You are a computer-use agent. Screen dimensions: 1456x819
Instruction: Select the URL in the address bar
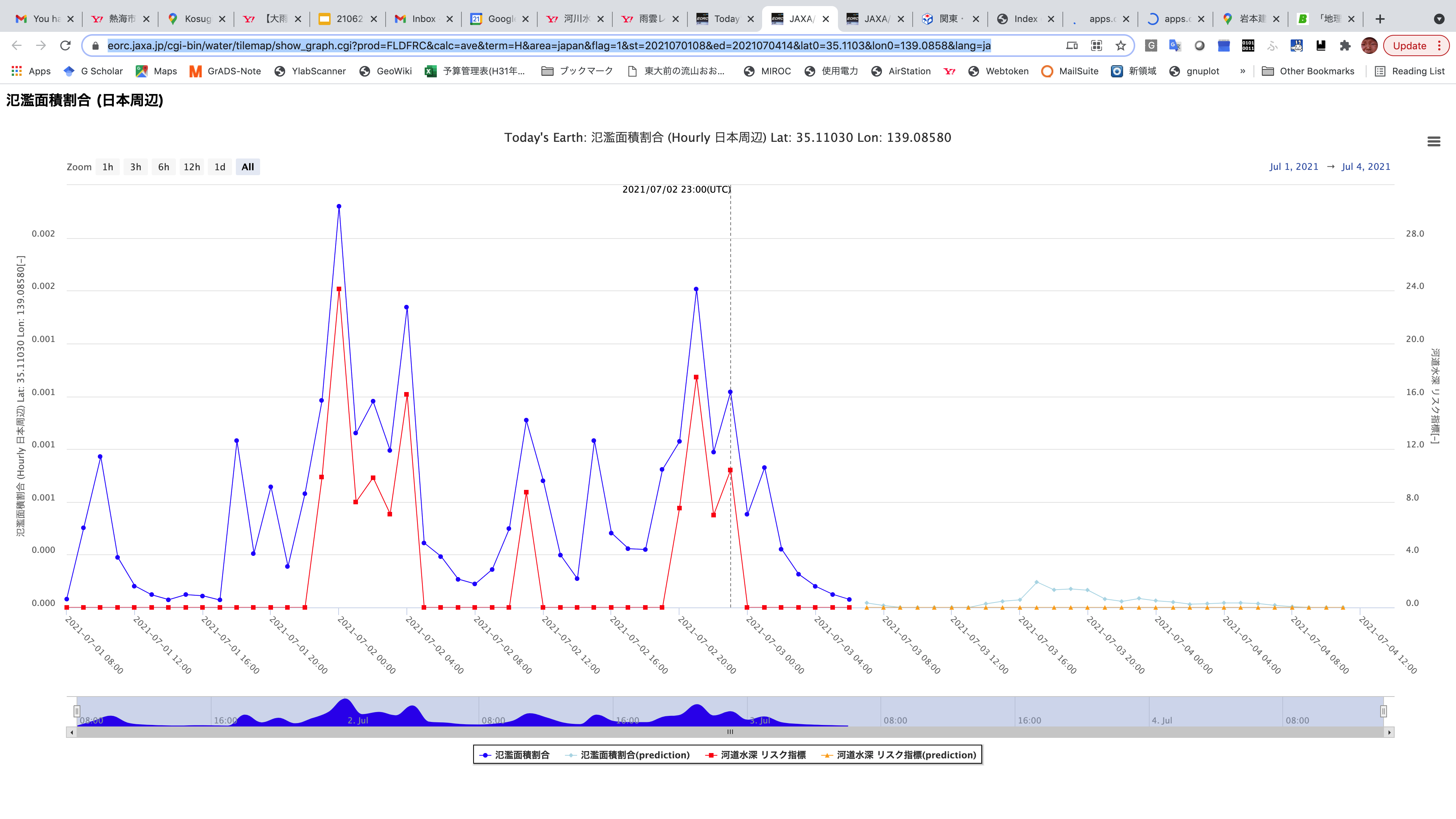[549, 46]
